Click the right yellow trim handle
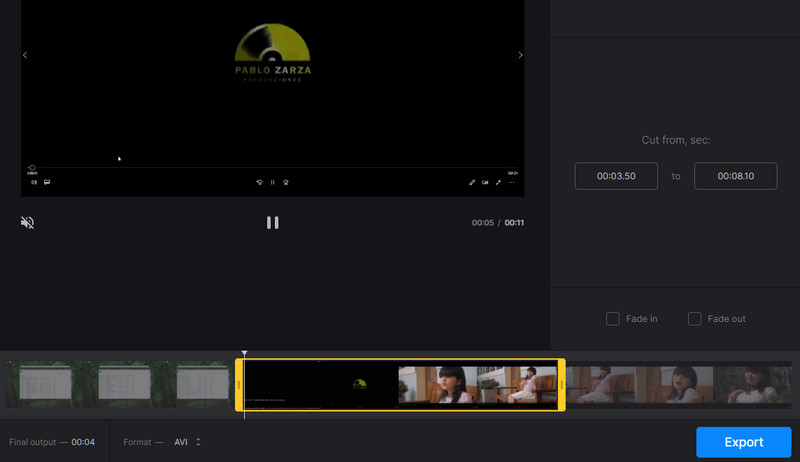Screen dimensions: 800x462 coord(561,385)
